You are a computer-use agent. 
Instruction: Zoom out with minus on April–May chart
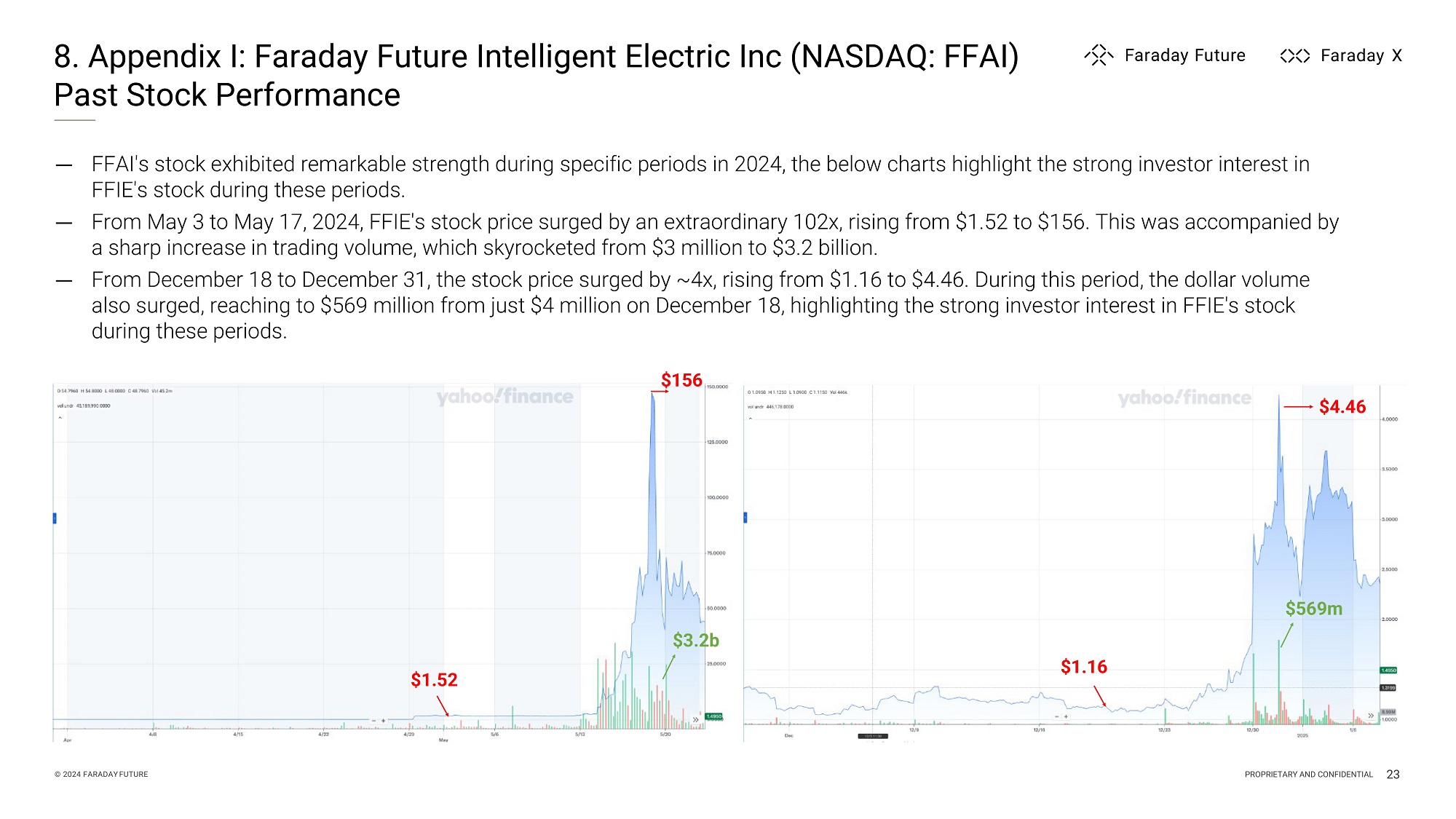point(373,721)
